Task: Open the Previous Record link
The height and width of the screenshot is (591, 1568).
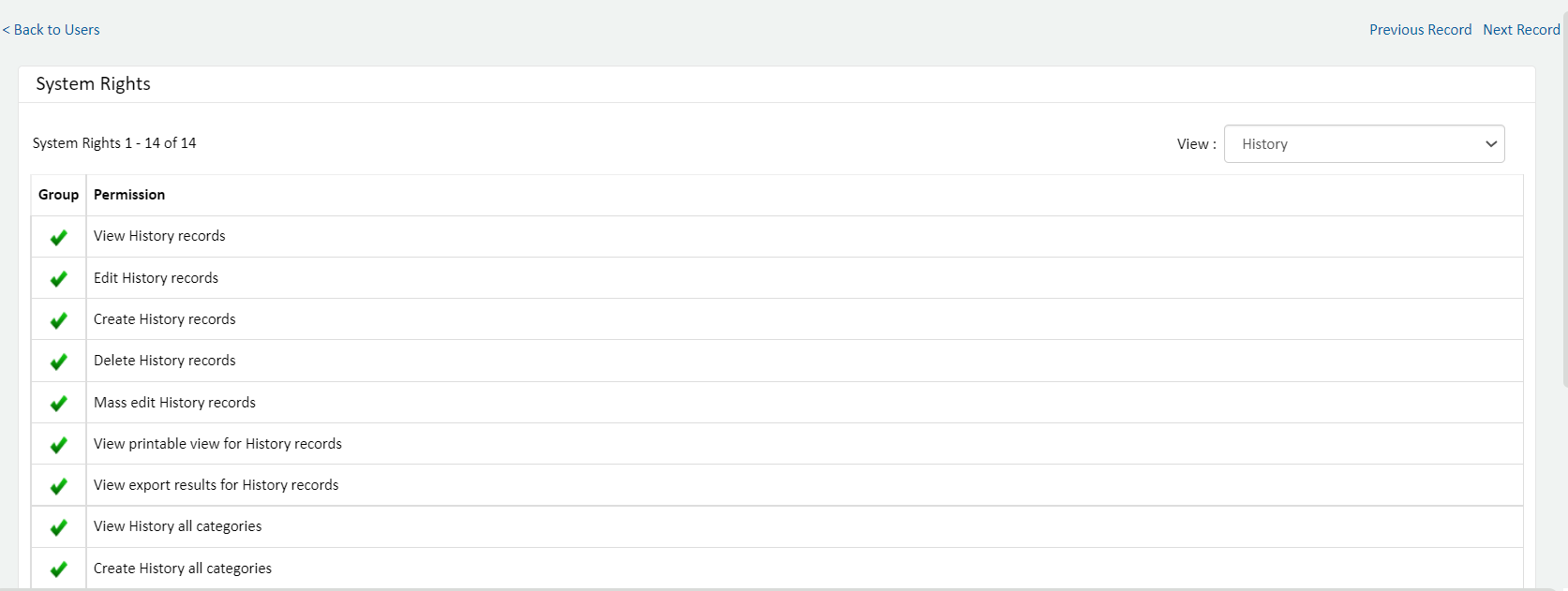Action: pyautogui.click(x=1420, y=30)
